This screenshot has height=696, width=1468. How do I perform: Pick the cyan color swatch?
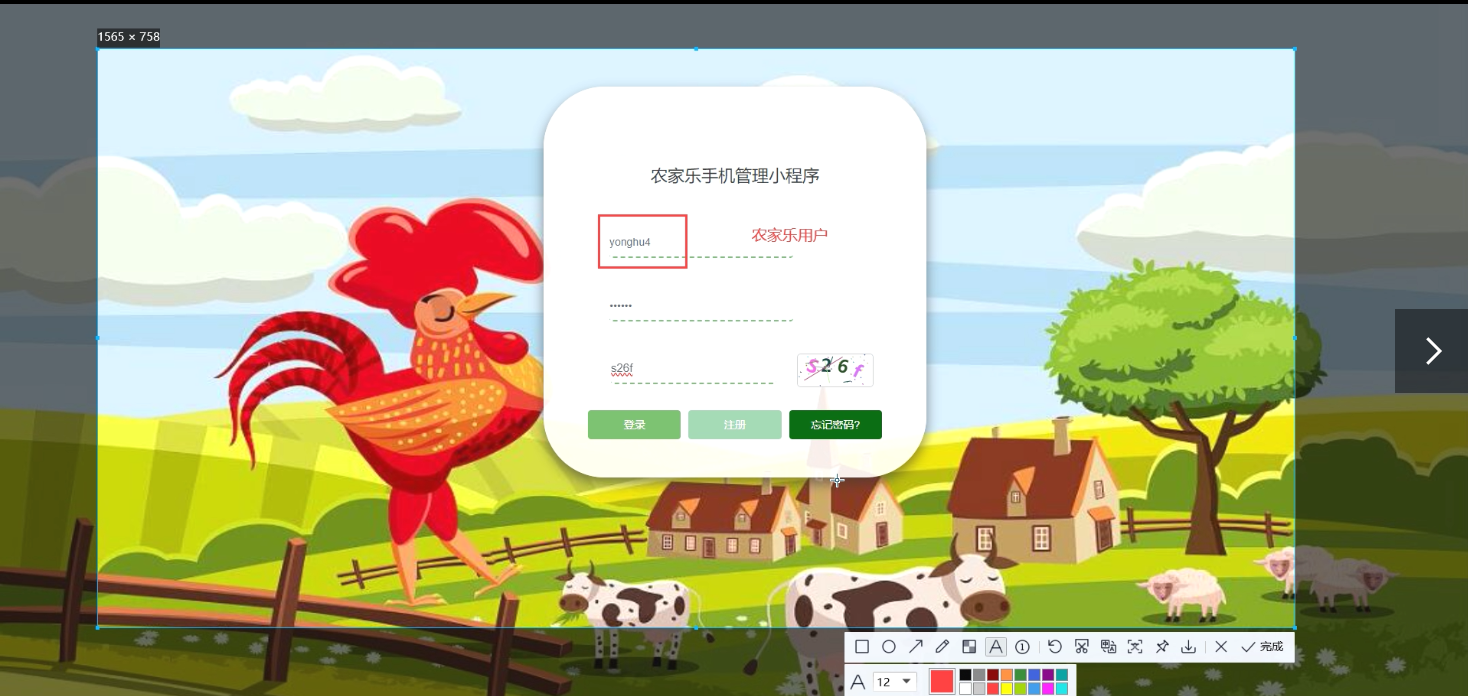[x=1062, y=688]
